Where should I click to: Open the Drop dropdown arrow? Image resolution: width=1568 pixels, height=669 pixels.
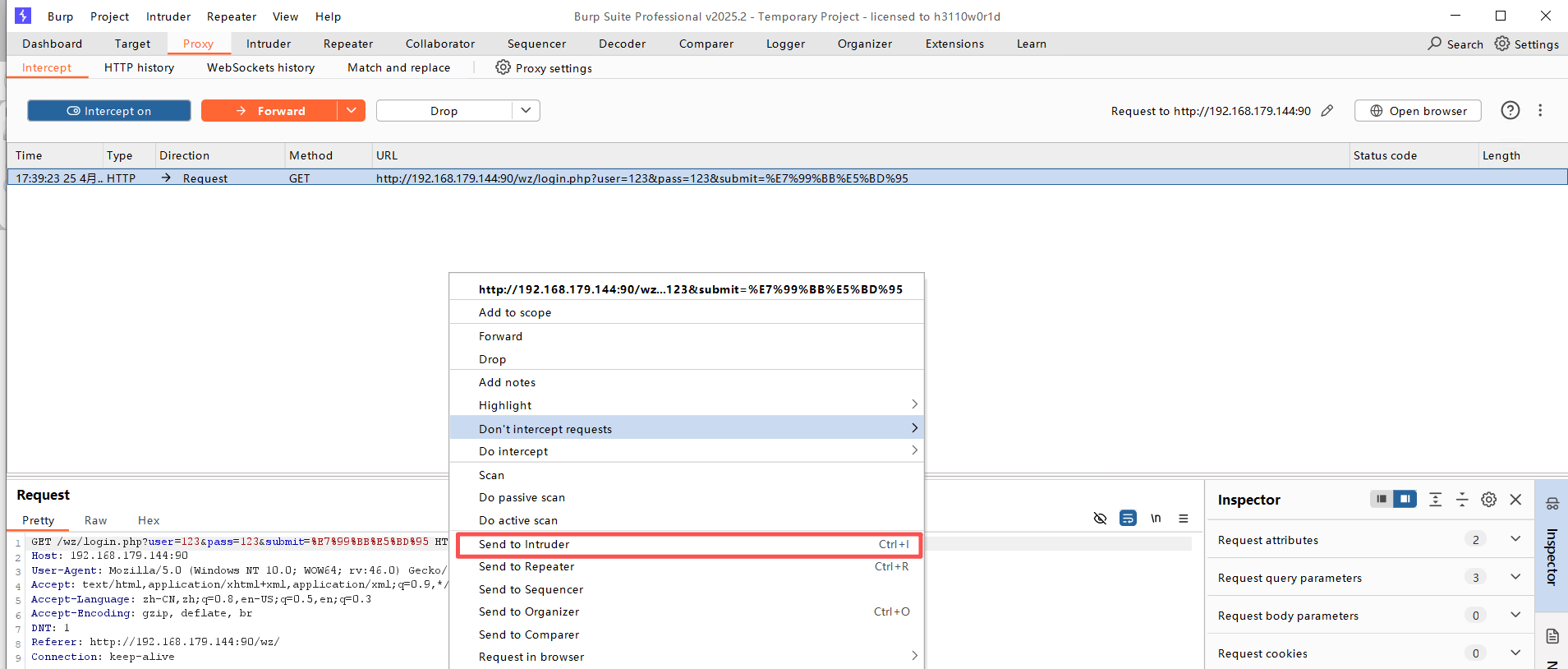point(526,111)
